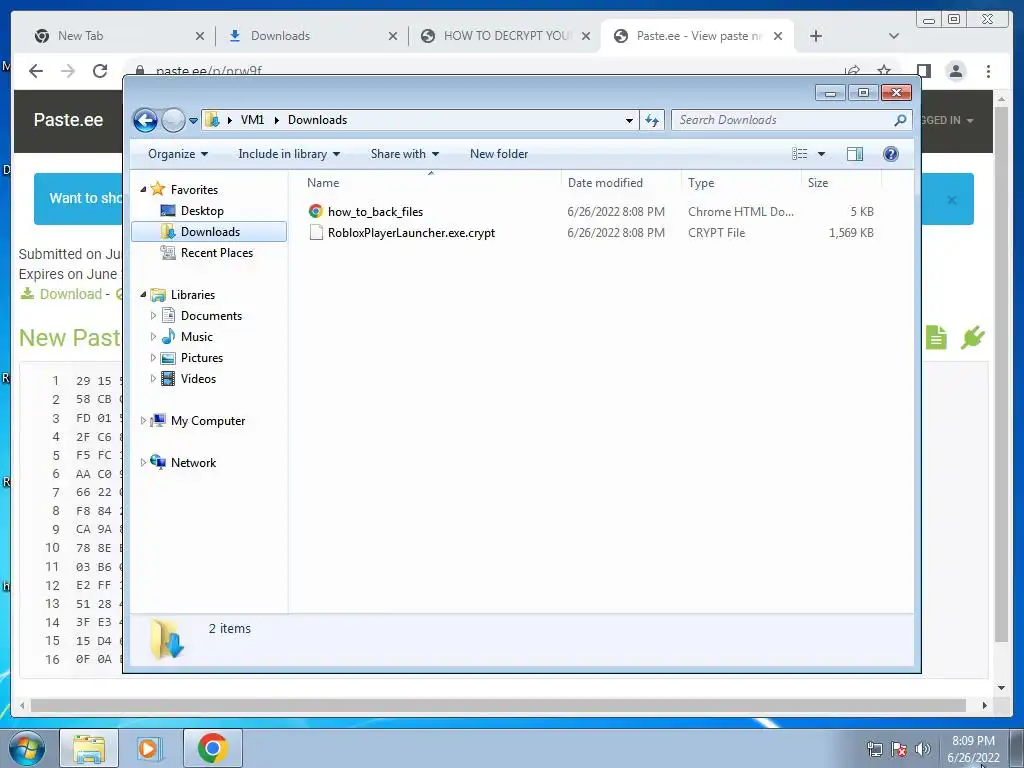Click green document icon on Paste.ee page
This screenshot has width=1024, height=768.
coord(936,338)
